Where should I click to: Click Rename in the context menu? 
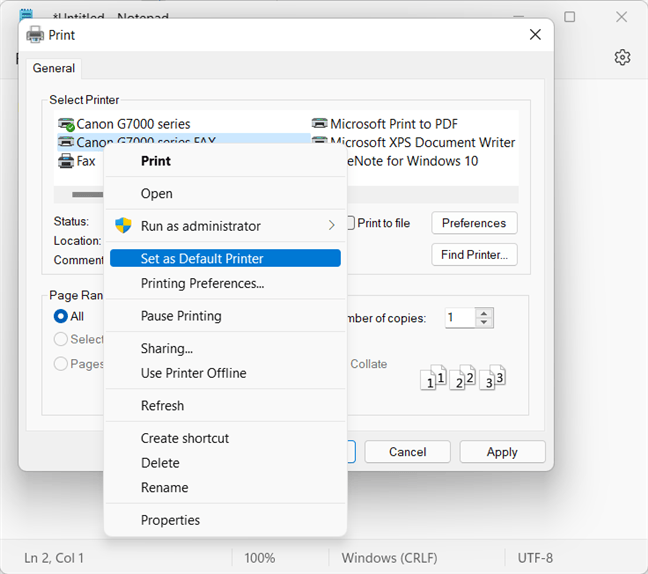coord(225,488)
